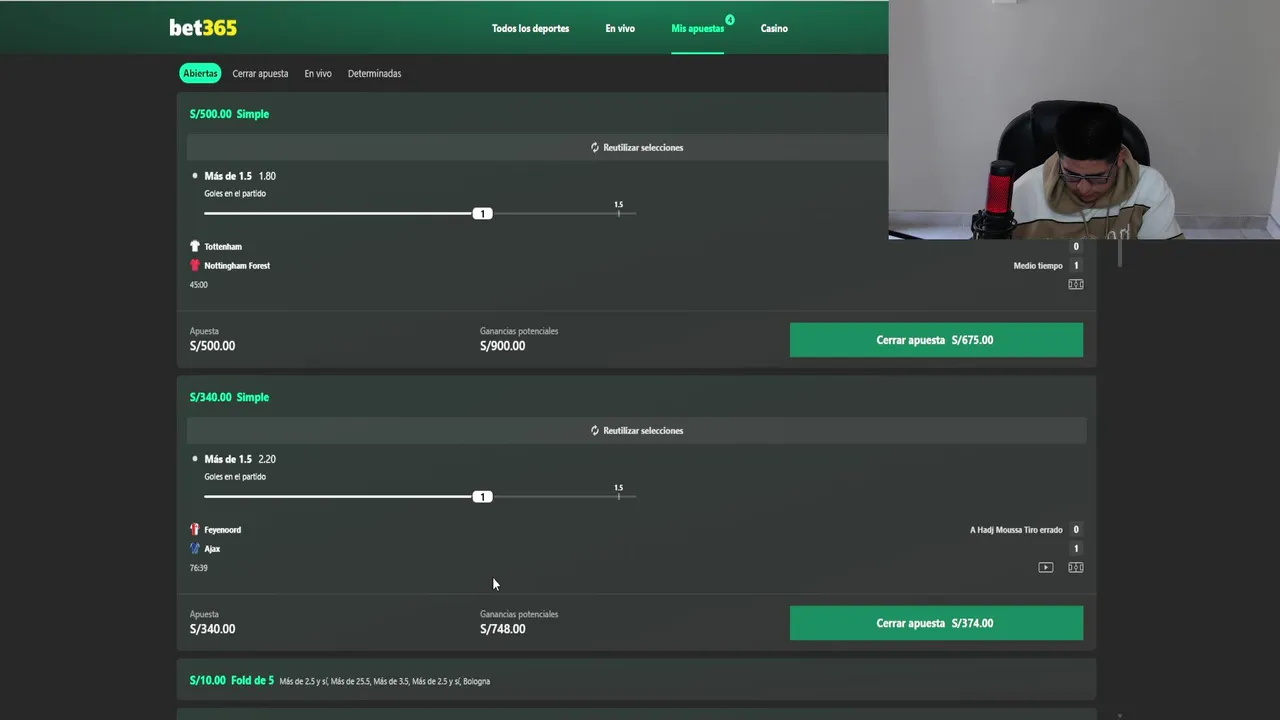Click the bet365 logo
Screen dimensions: 1280x720
click(x=203, y=28)
